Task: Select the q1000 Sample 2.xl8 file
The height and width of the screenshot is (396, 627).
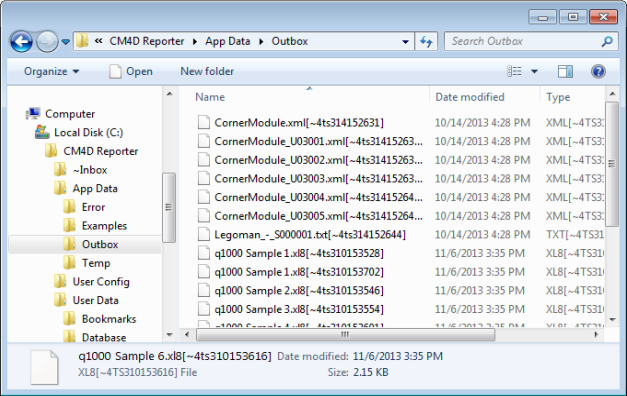Action: [299, 291]
